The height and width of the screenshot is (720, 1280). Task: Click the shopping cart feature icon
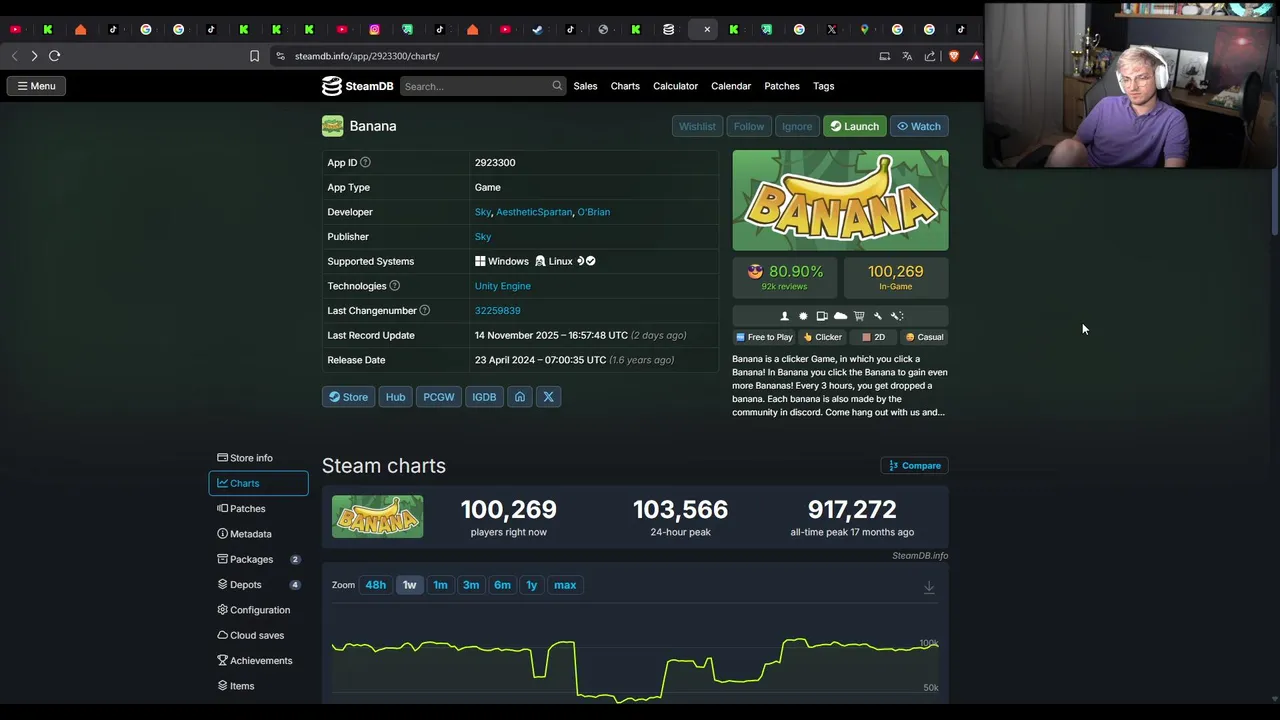point(859,316)
